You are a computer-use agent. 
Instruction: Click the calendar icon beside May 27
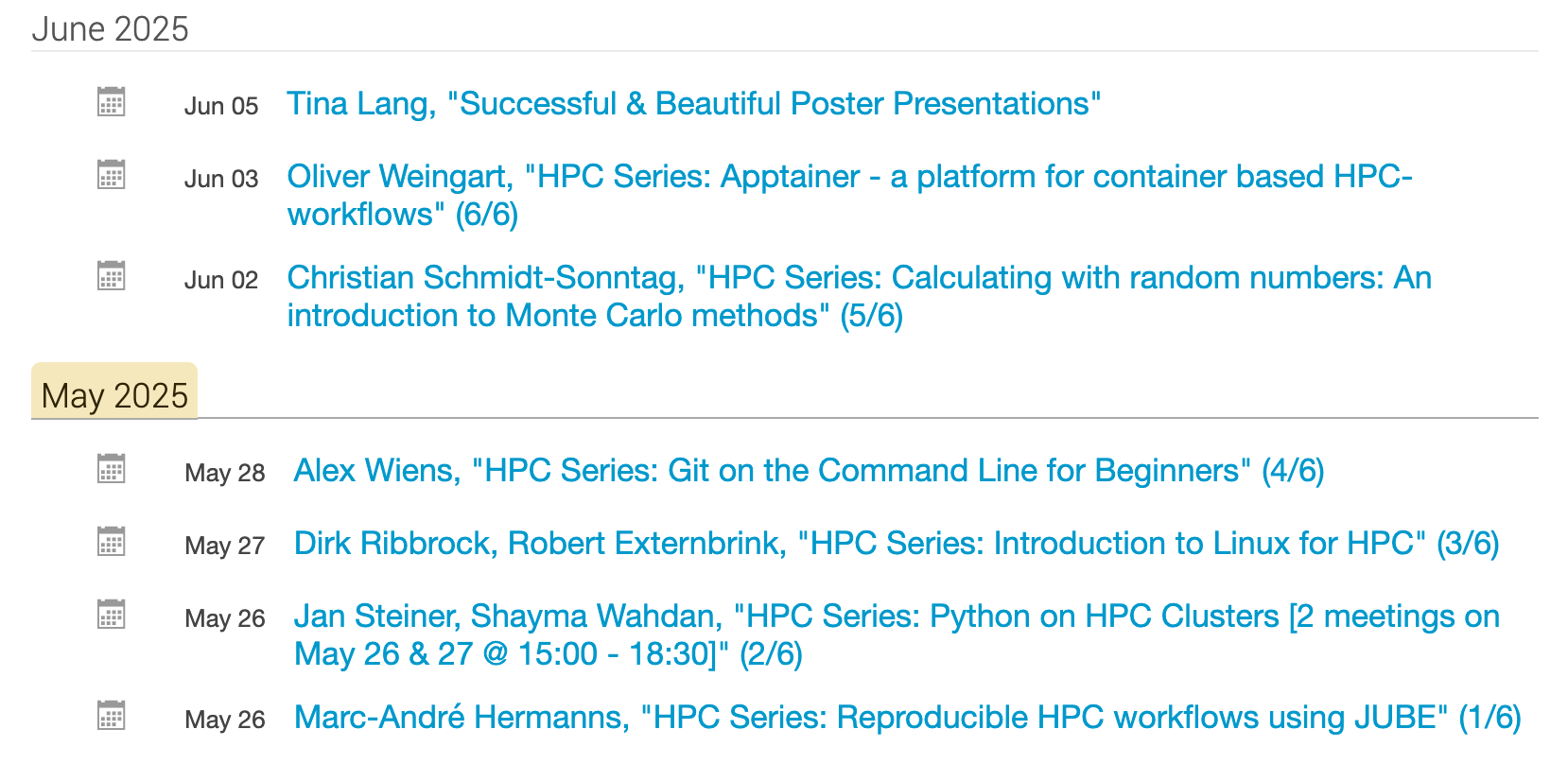click(111, 541)
